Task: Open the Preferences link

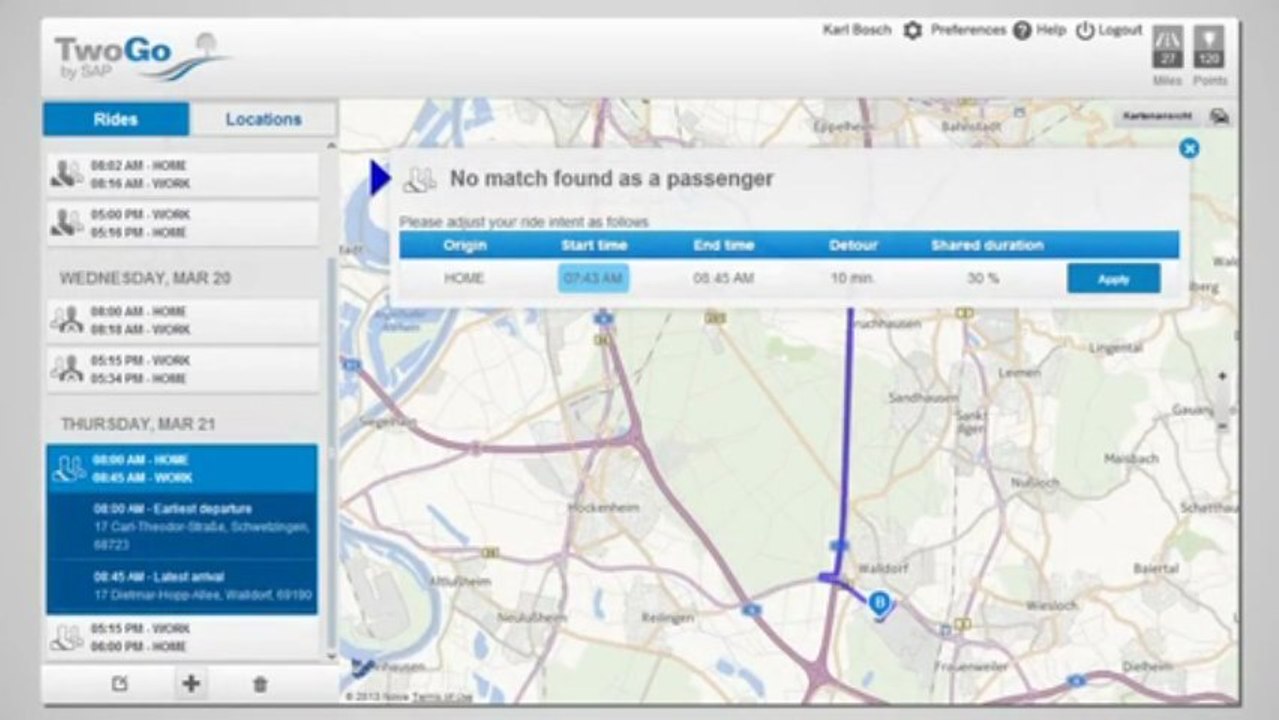Action: (968, 30)
